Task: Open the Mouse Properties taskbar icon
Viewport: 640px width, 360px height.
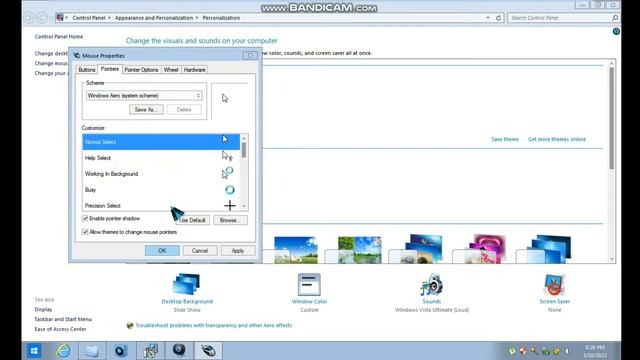Action: pyautogui.click(x=208, y=351)
